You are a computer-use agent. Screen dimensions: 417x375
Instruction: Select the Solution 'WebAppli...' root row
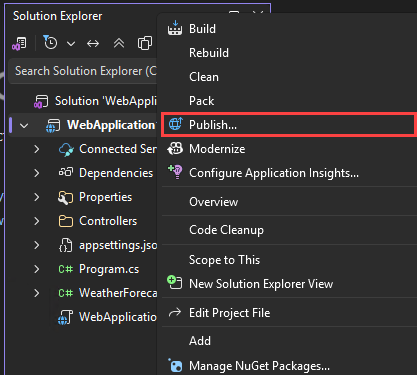tap(83, 101)
